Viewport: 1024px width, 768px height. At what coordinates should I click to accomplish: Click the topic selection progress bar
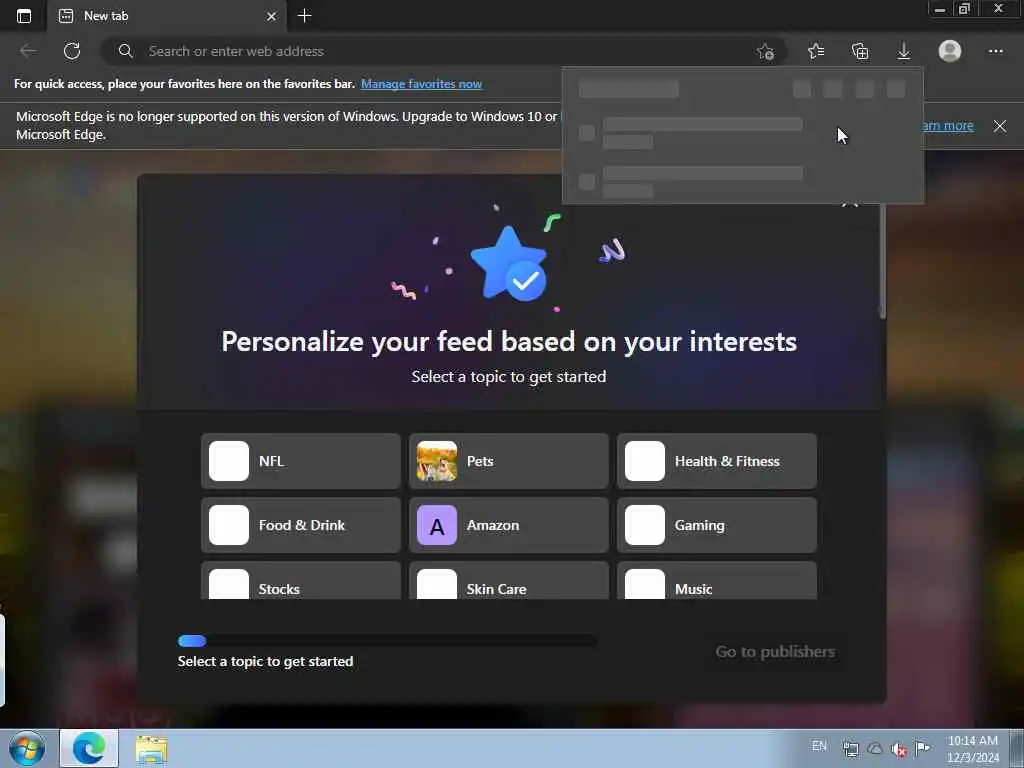[387, 641]
